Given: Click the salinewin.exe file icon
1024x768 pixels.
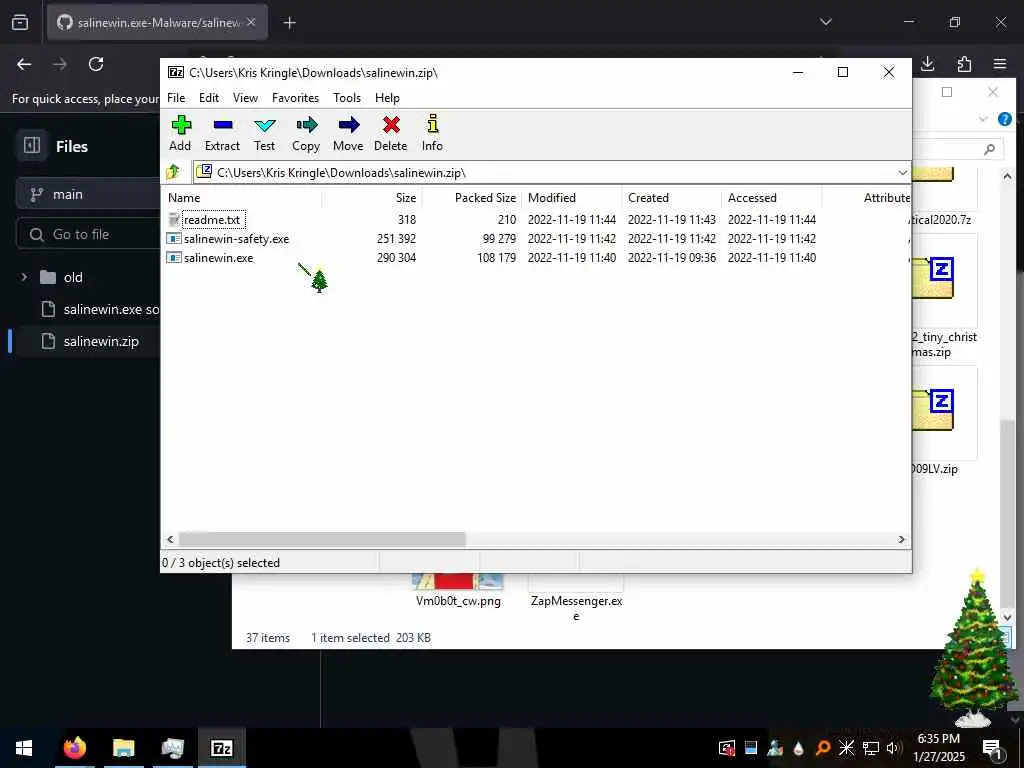Looking at the screenshot, I should tap(174, 257).
